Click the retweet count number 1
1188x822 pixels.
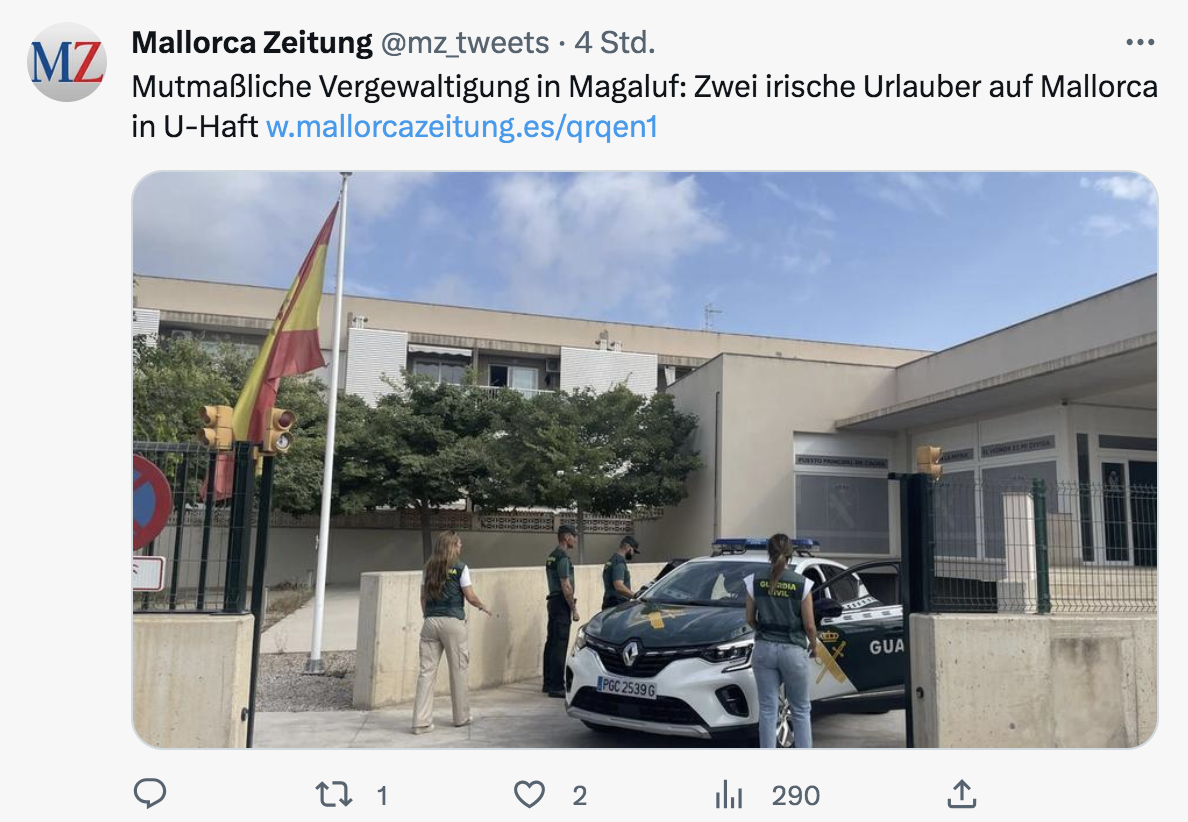point(383,795)
